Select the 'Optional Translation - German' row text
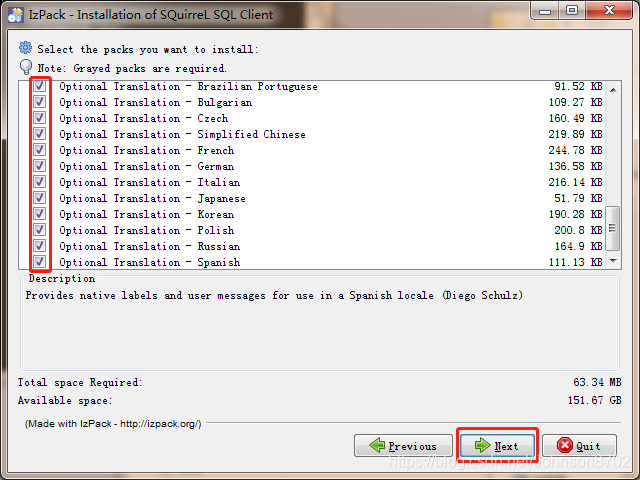 147,166
